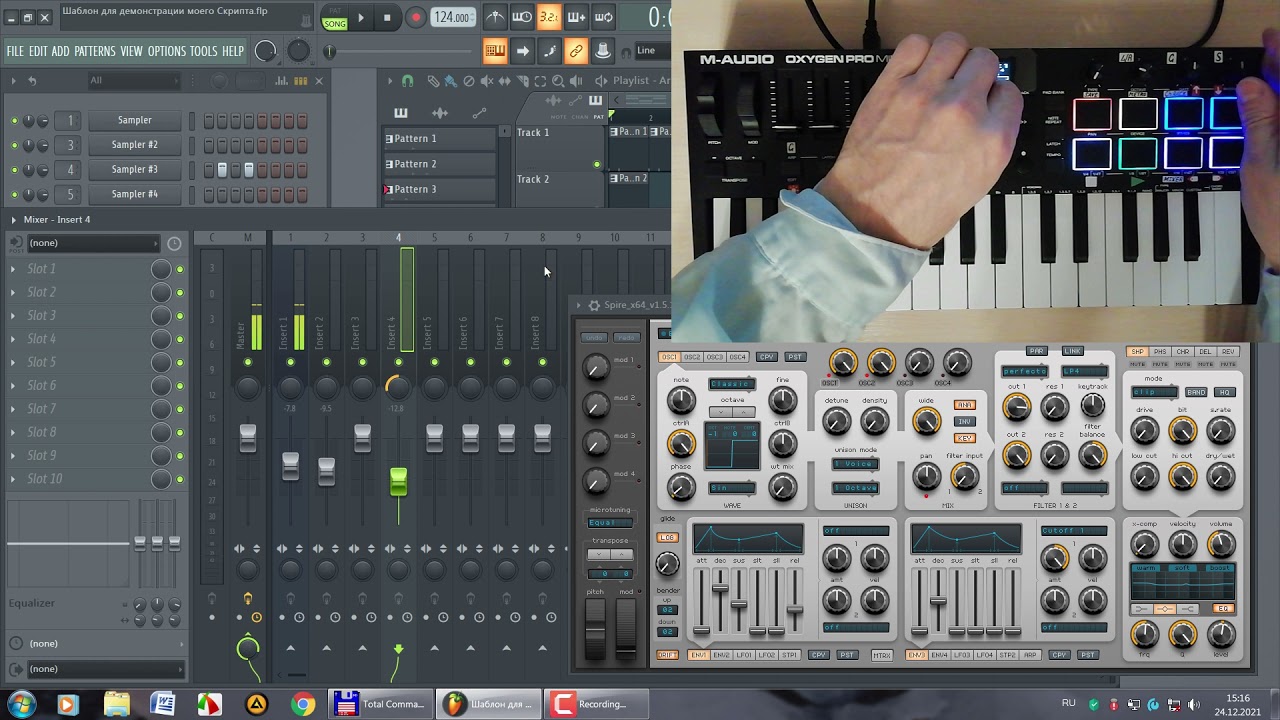This screenshot has height=720, width=1280.
Task: Select the Playlist slice tool
Action: (522, 81)
